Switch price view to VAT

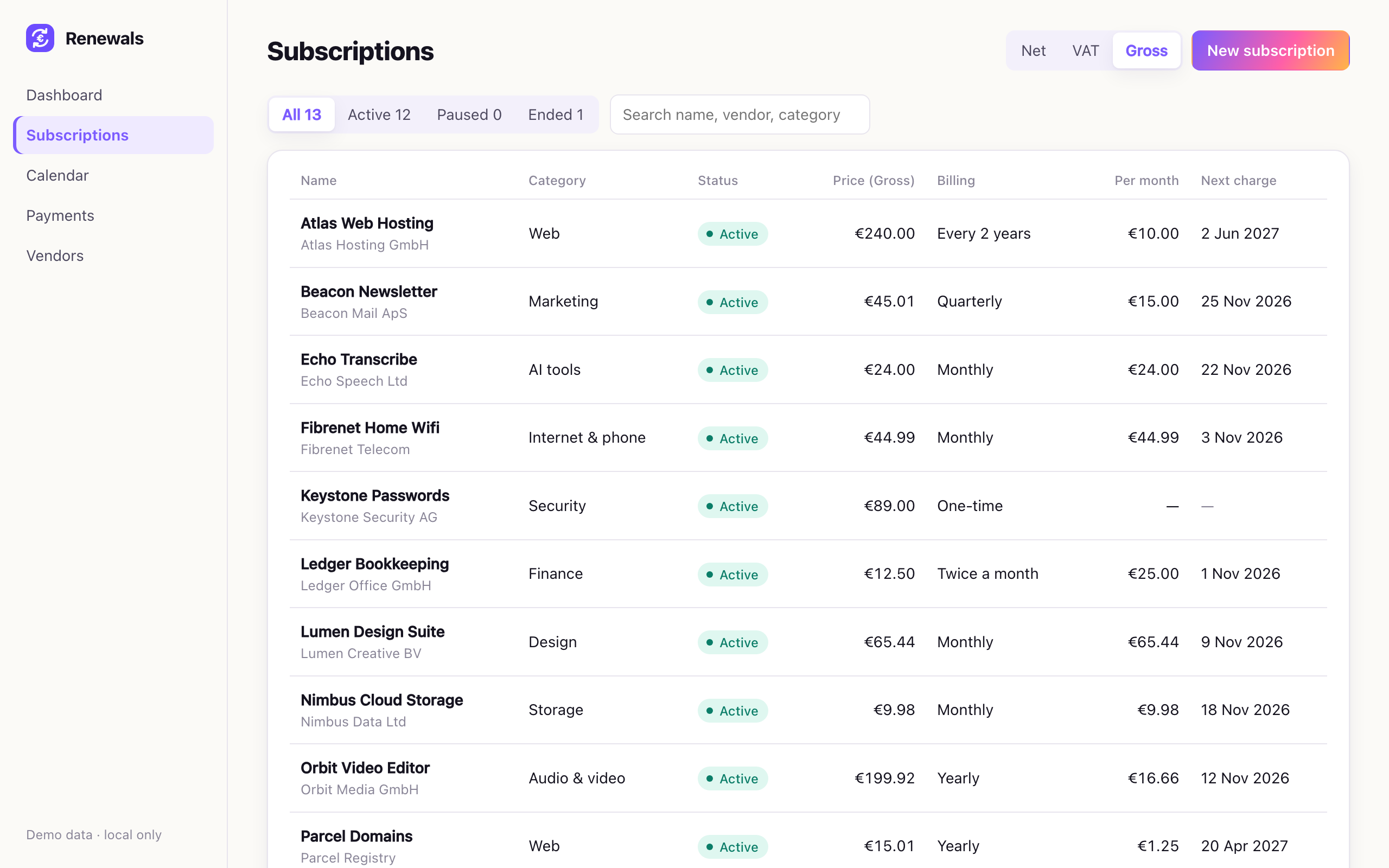[1085, 50]
